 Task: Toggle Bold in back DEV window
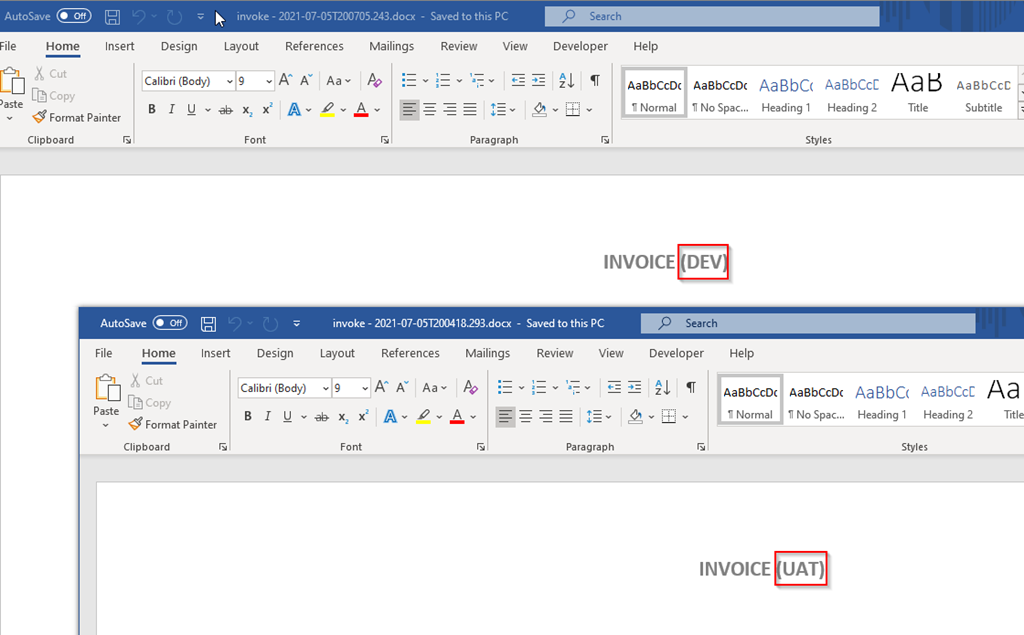pos(152,109)
